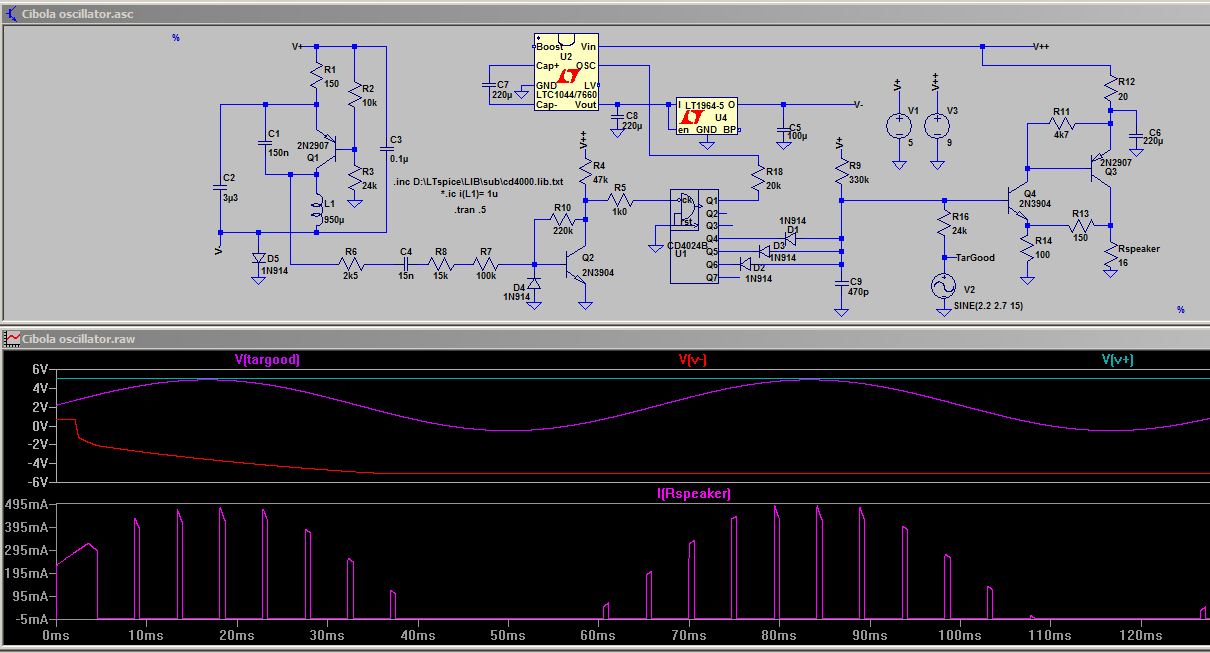The width and height of the screenshot is (1210, 653).
Task: Click the V2 sine source symbol
Action: click(x=943, y=287)
